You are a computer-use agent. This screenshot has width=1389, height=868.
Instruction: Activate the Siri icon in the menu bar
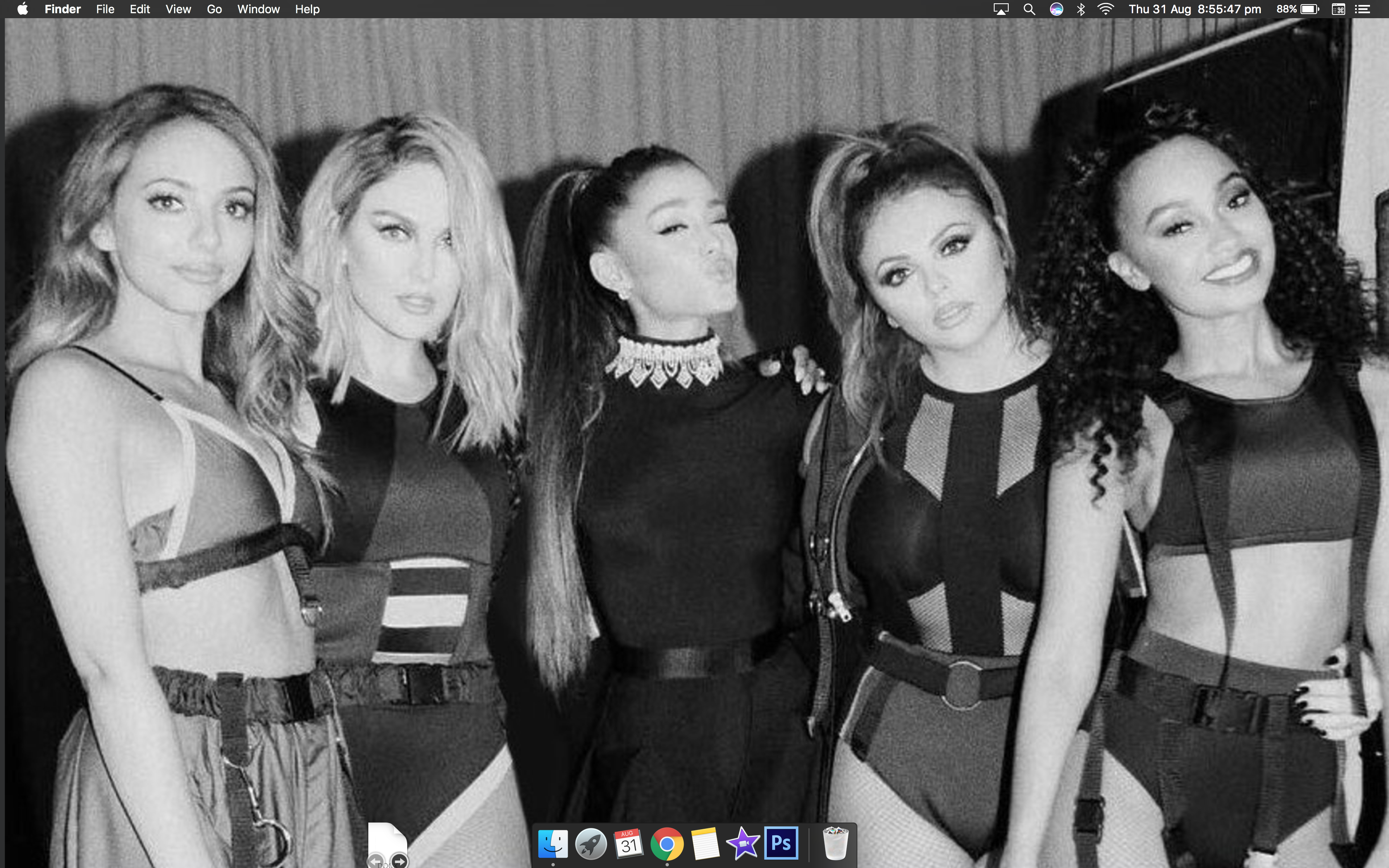click(x=1056, y=9)
